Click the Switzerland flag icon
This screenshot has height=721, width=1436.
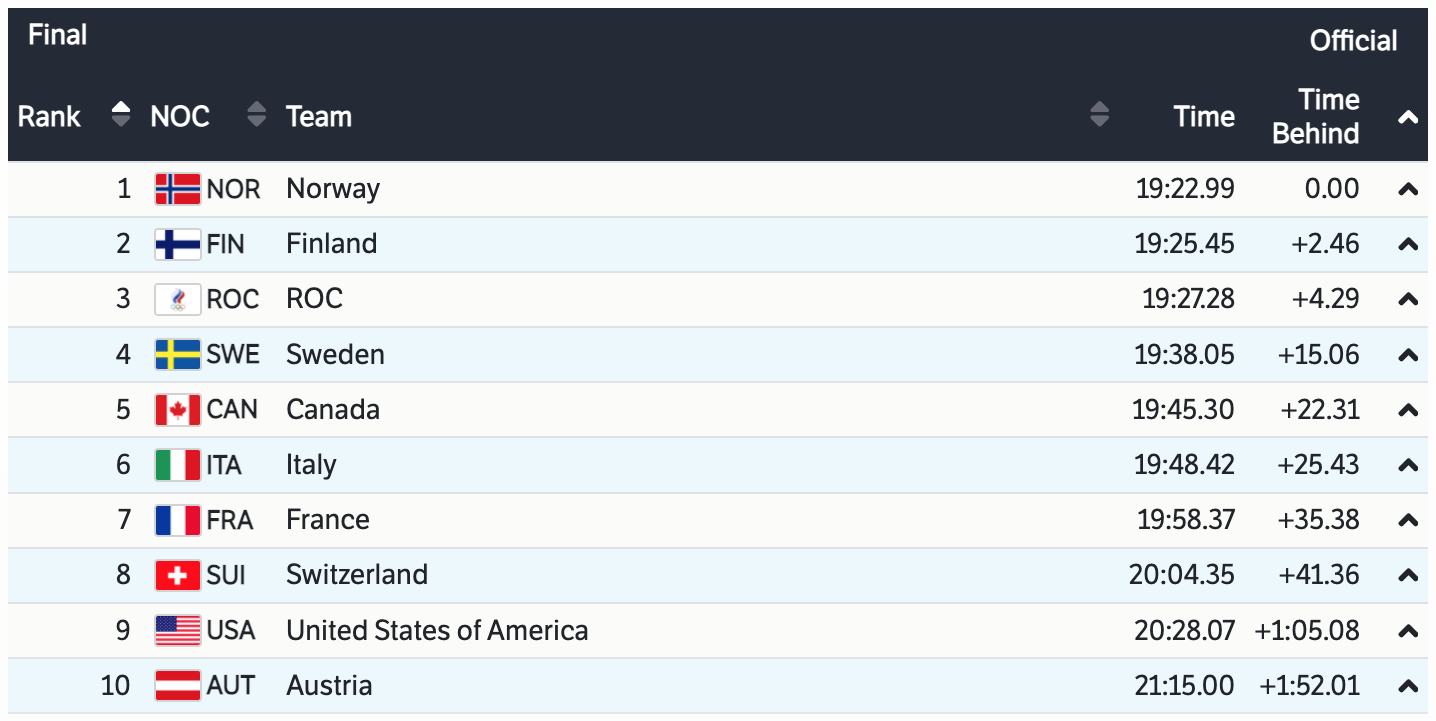click(178, 575)
